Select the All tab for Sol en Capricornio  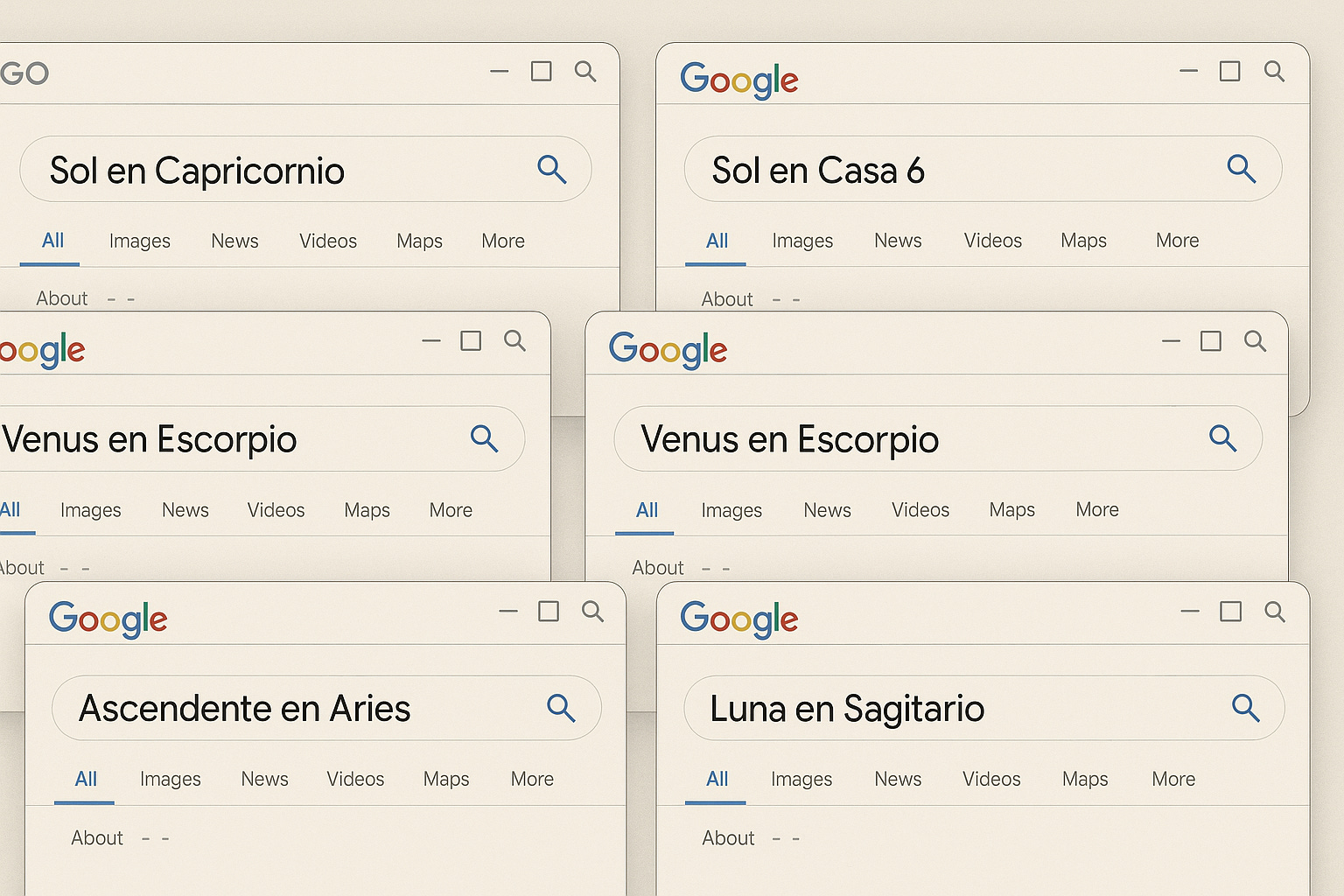pos(53,241)
